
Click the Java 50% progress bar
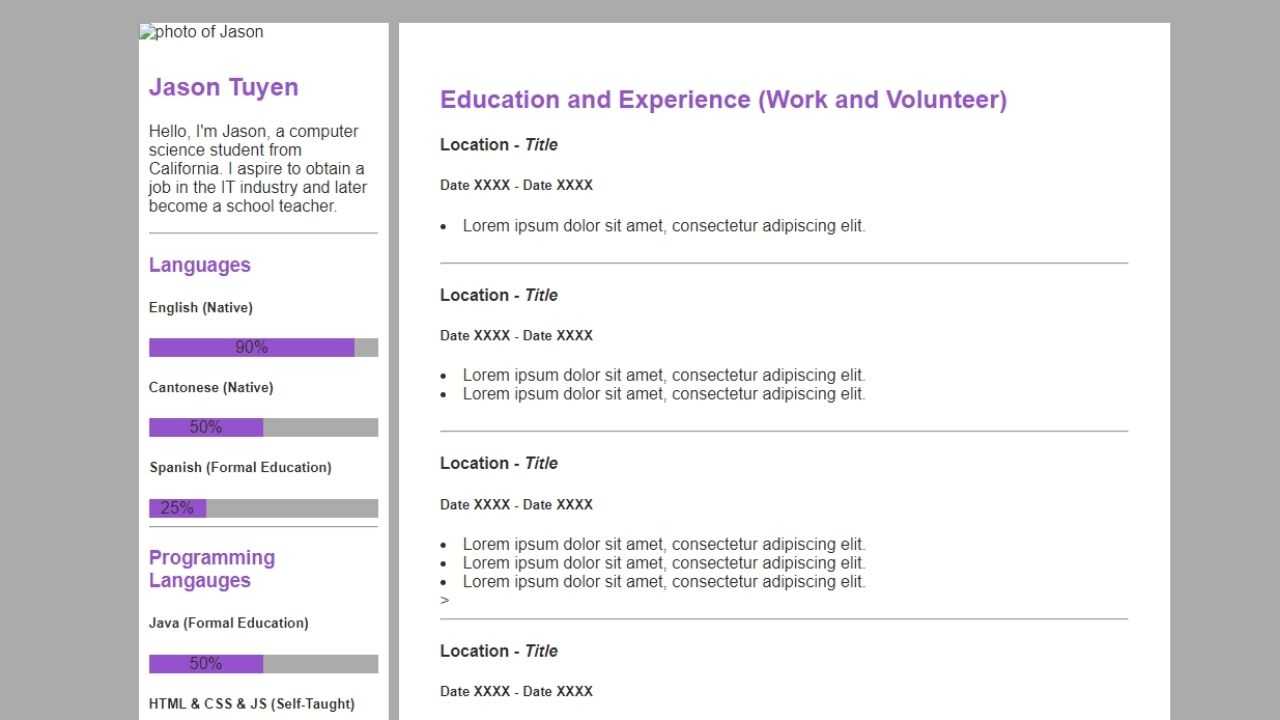264,664
